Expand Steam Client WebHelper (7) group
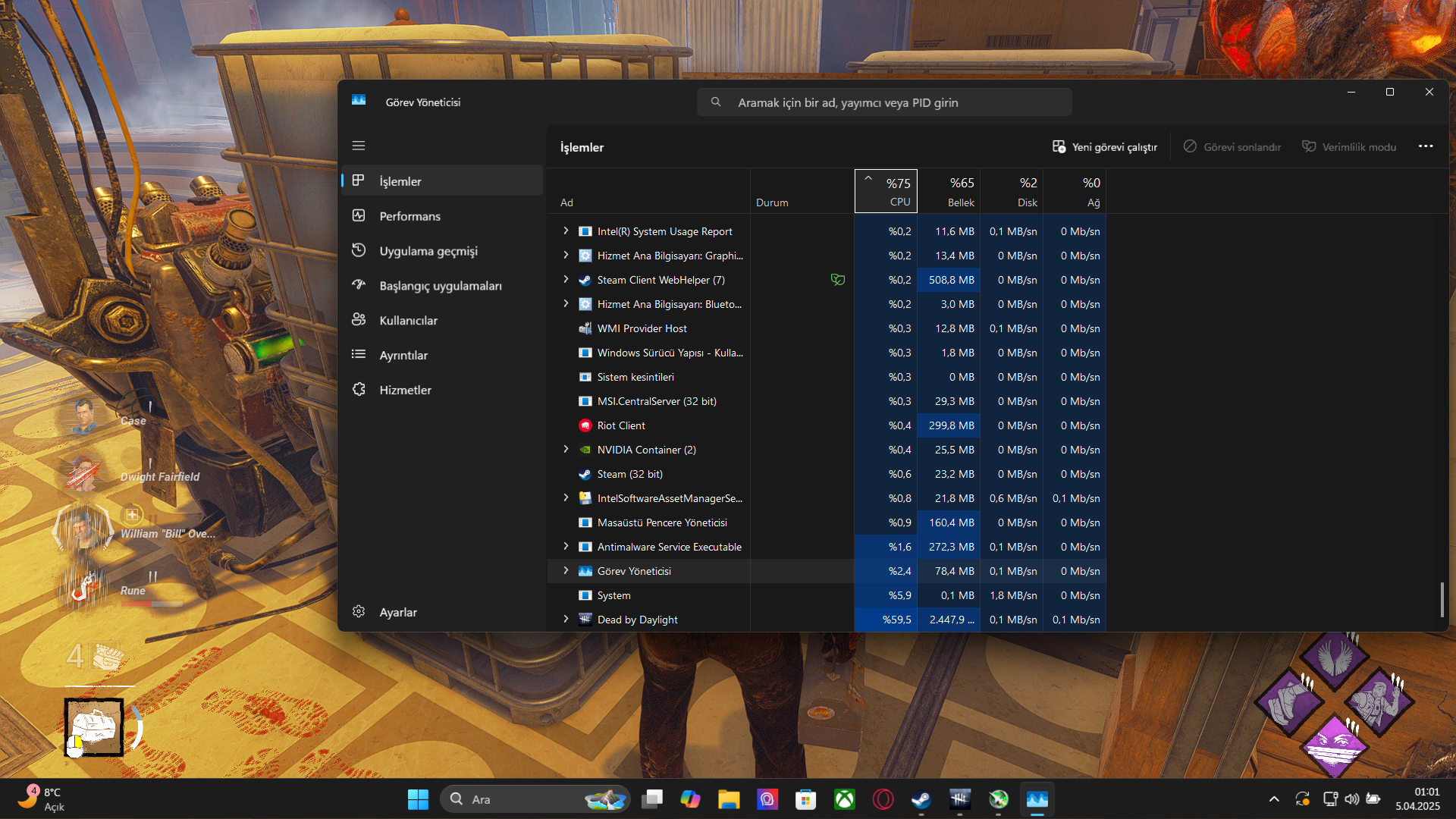Viewport: 1456px width, 819px height. point(566,280)
